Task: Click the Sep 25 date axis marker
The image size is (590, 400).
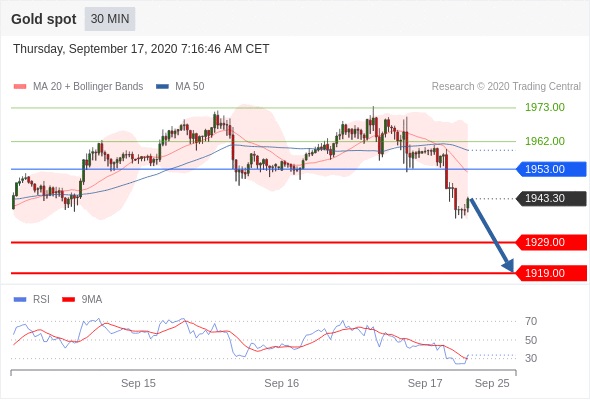Action: tap(492, 383)
